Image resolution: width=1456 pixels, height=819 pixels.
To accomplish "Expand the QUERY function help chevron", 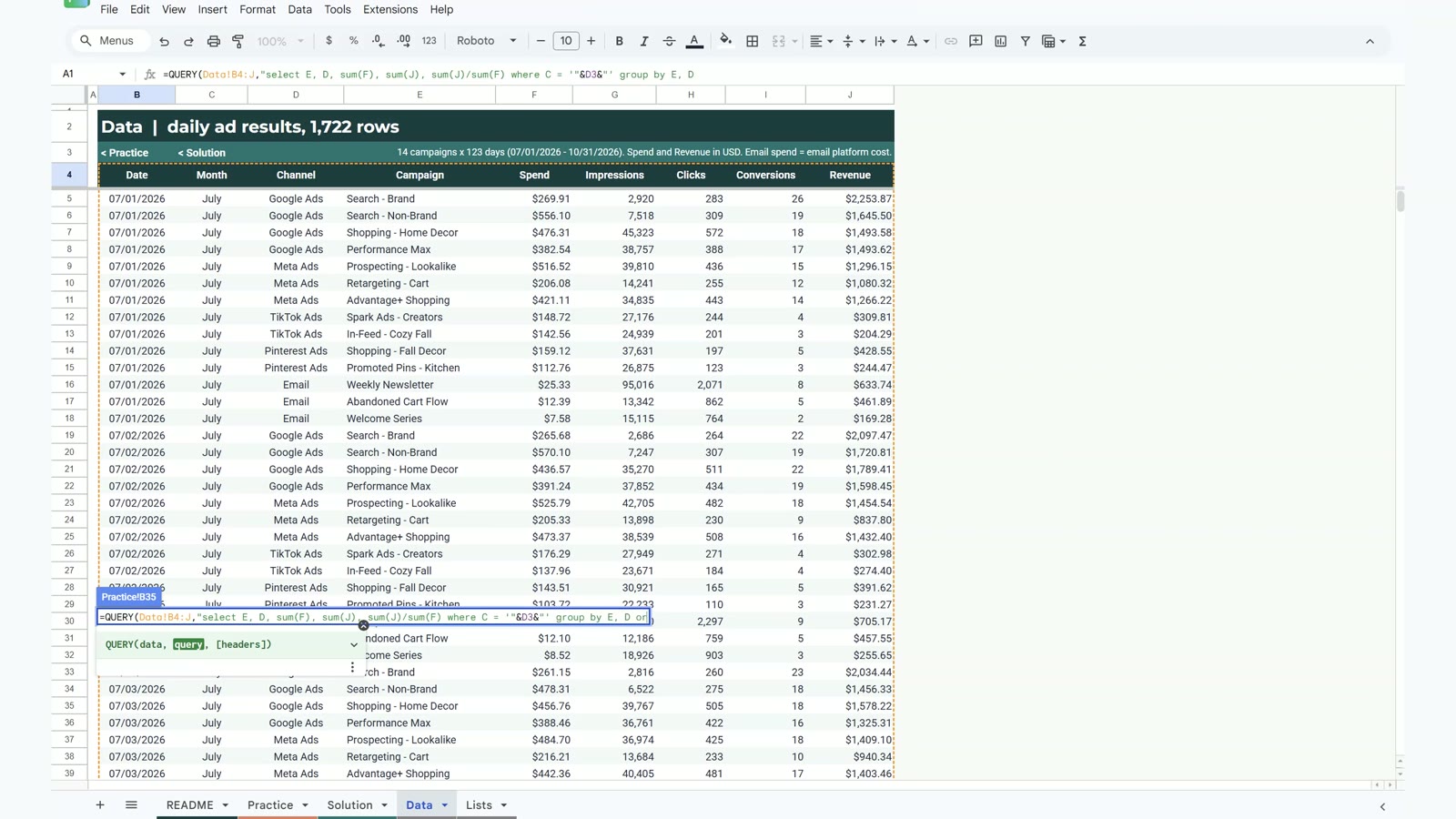I will [x=354, y=644].
